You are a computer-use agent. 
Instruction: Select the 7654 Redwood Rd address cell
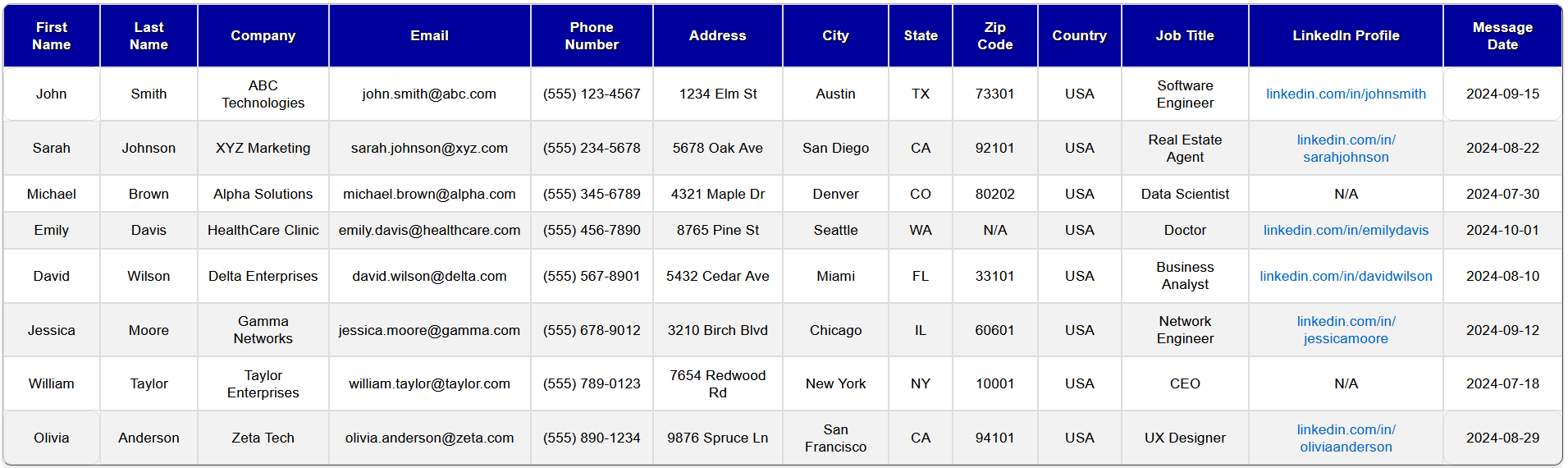(717, 384)
